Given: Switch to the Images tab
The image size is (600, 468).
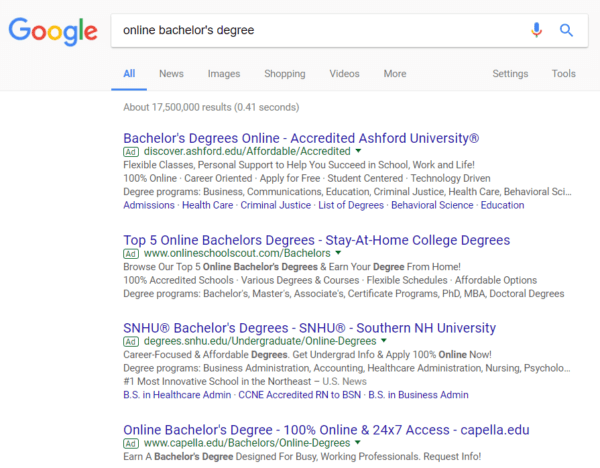Looking at the screenshot, I should coord(224,73).
